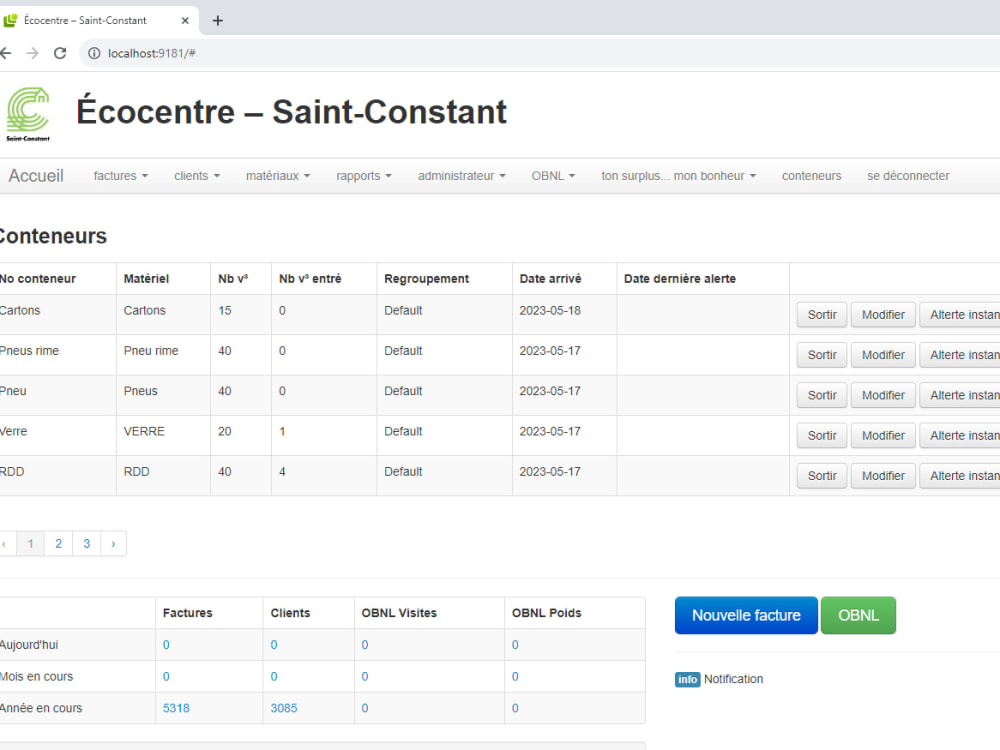Click the Conteneurs section heading

tap(52, 236)
